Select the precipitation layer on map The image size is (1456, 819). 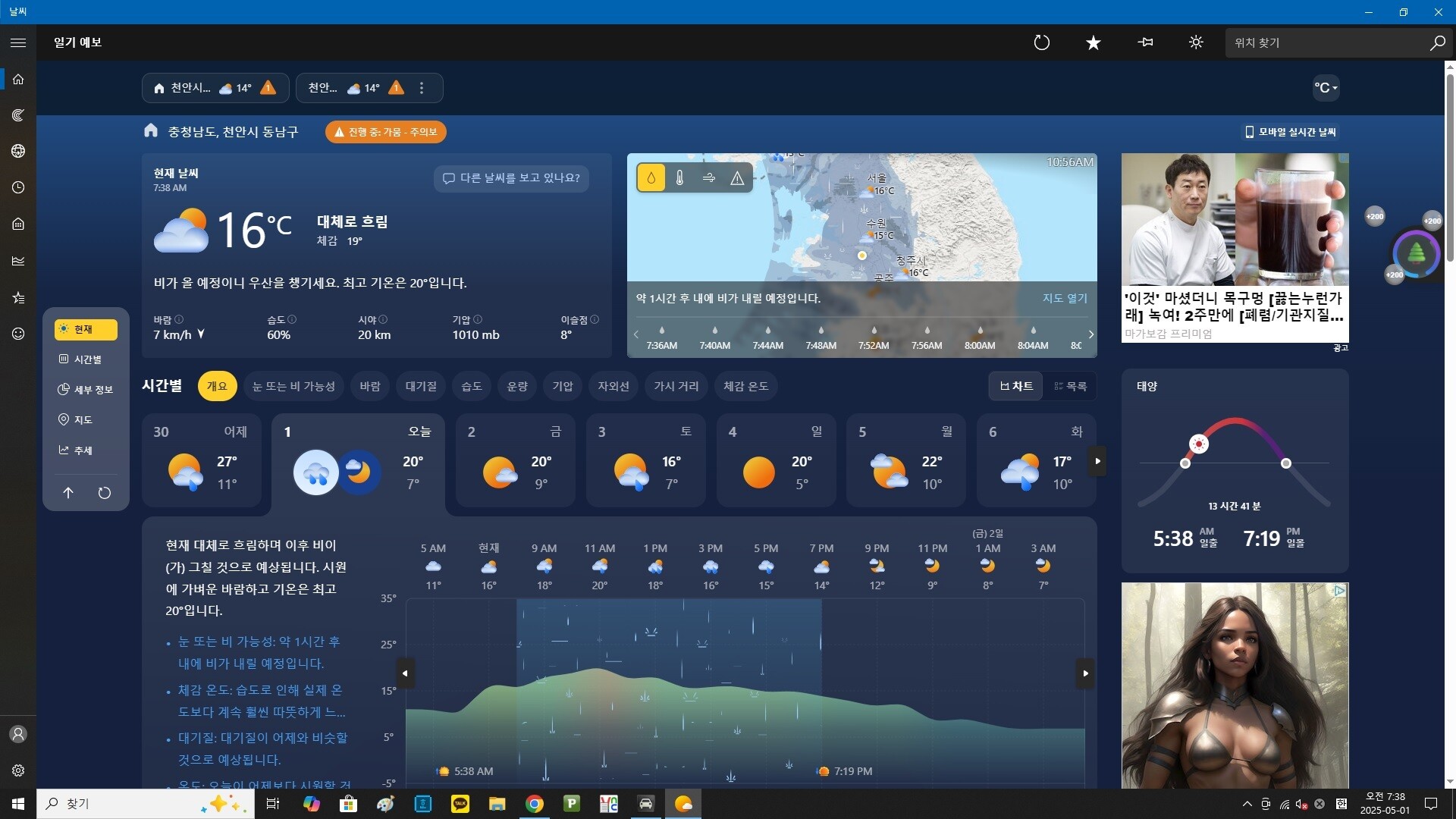[651, 177]
